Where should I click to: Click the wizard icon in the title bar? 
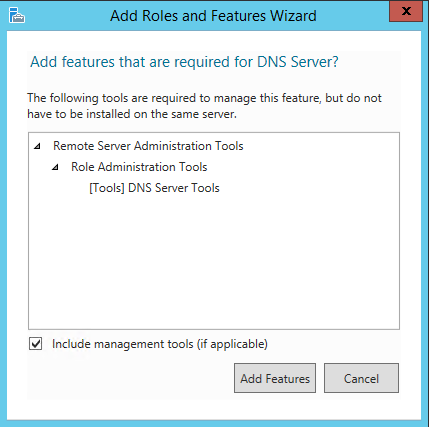pos(16,15)
